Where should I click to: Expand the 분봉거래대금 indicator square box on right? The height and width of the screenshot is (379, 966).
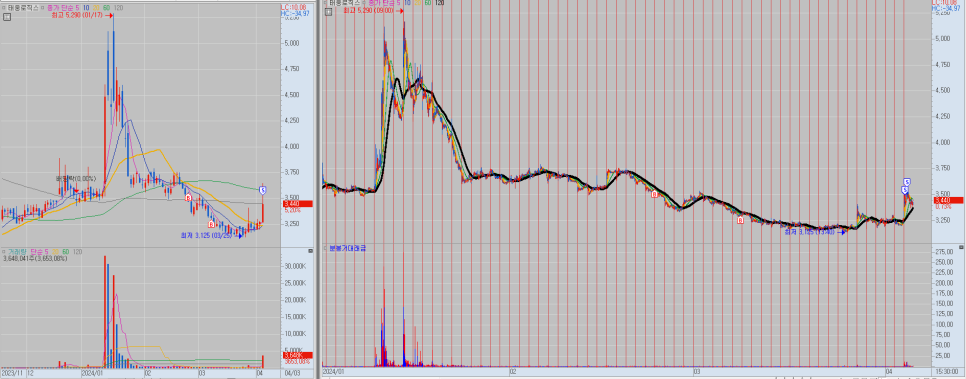click(325, 248)
